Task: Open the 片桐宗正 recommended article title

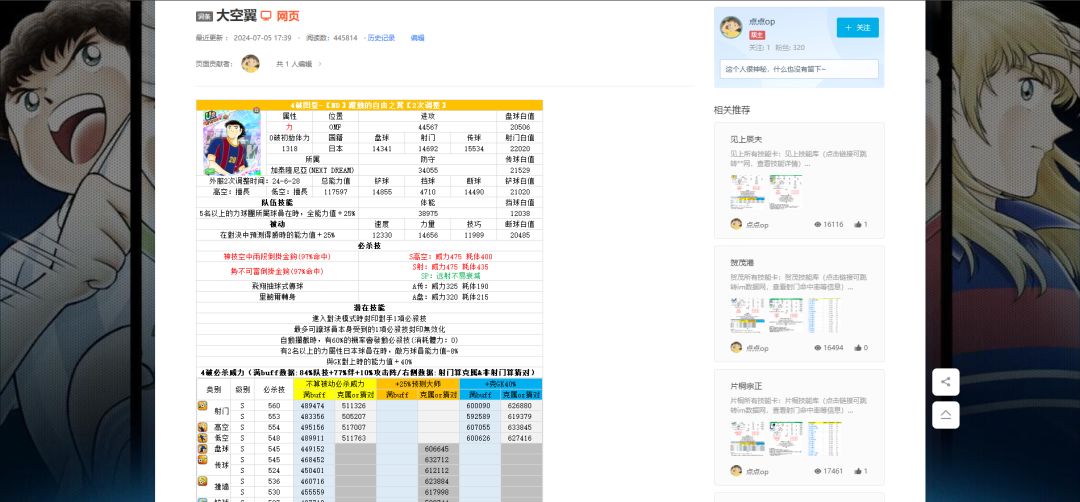Action: [x=746, y=386]
